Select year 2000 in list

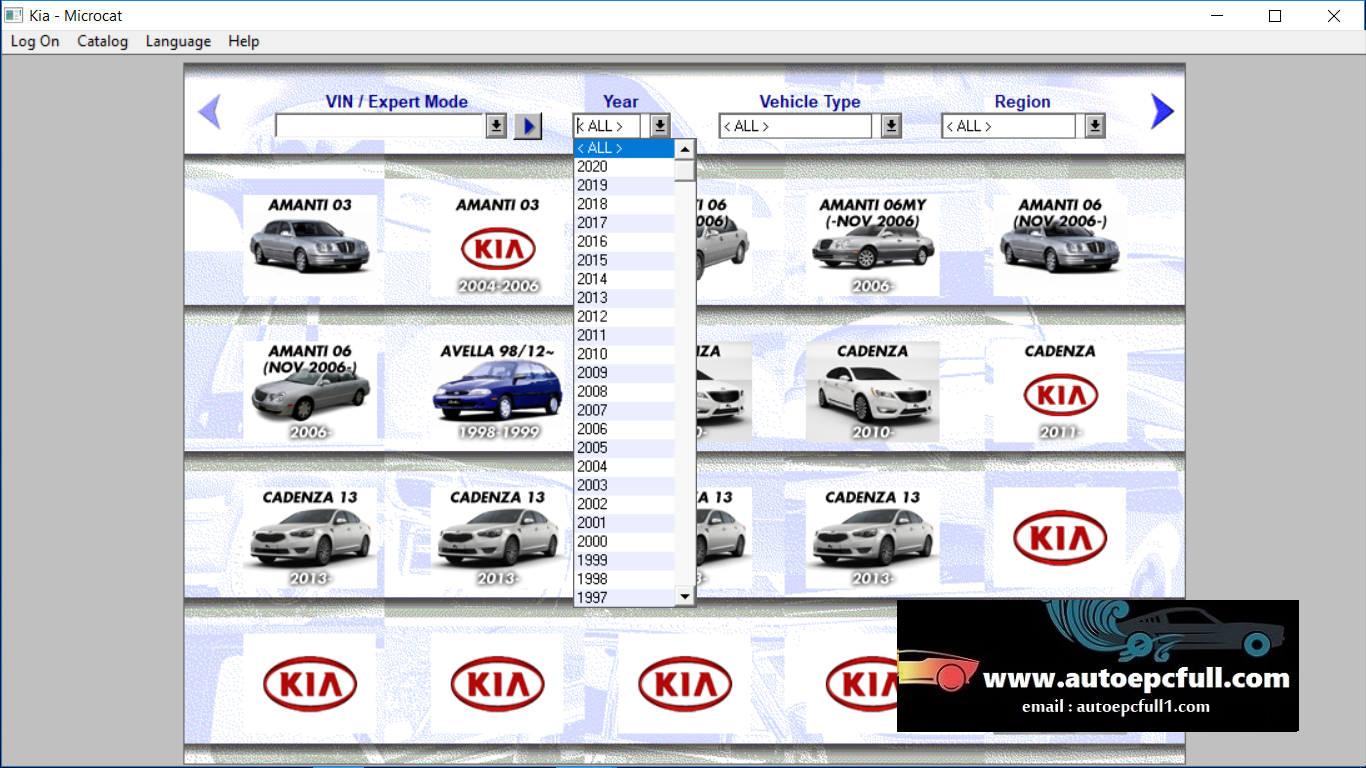(x=624, y=542)
